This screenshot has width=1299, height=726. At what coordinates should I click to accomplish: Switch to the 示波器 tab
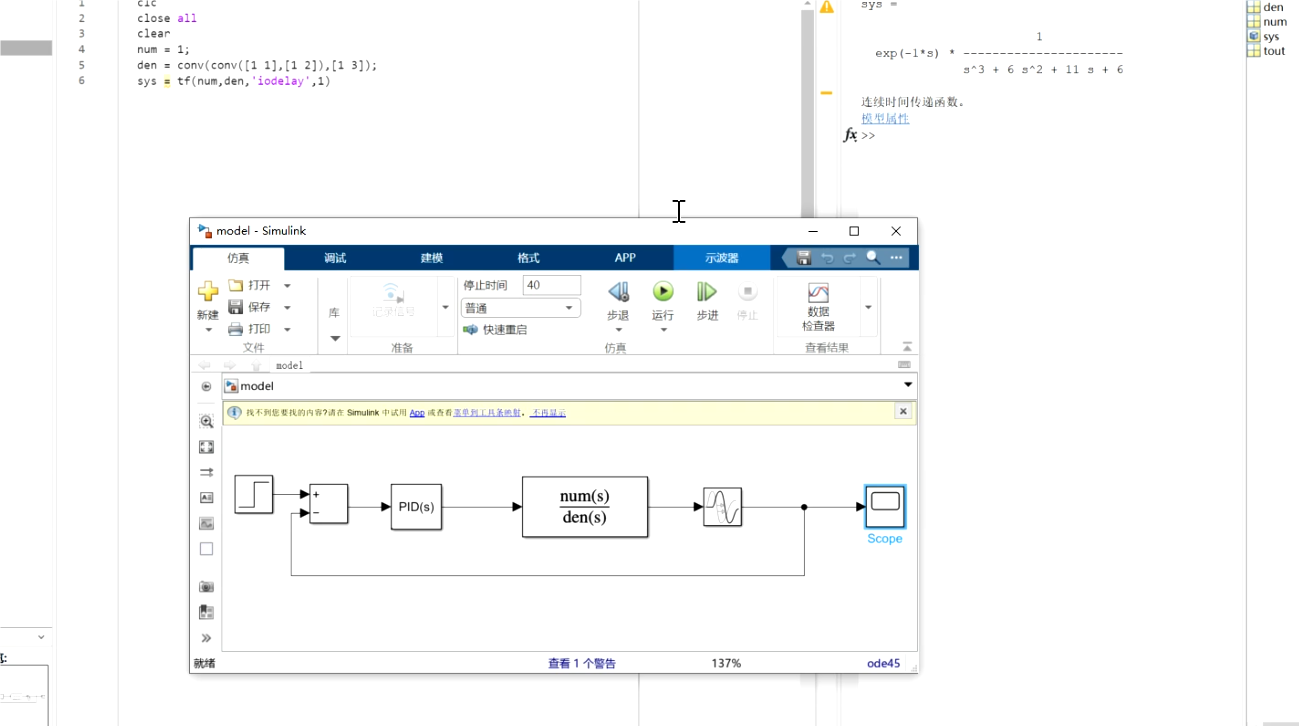(721, 258)
